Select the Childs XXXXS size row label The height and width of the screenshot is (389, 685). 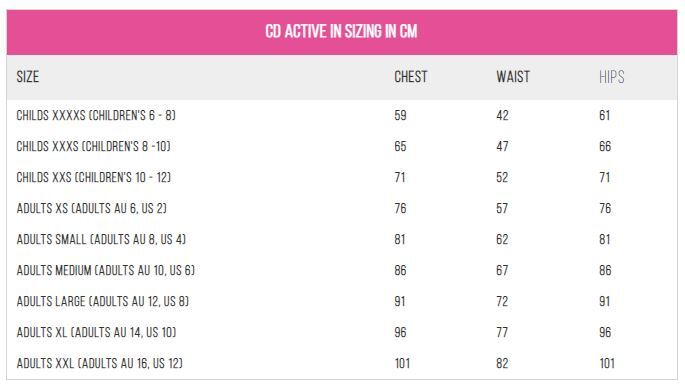tap(96, 115)
